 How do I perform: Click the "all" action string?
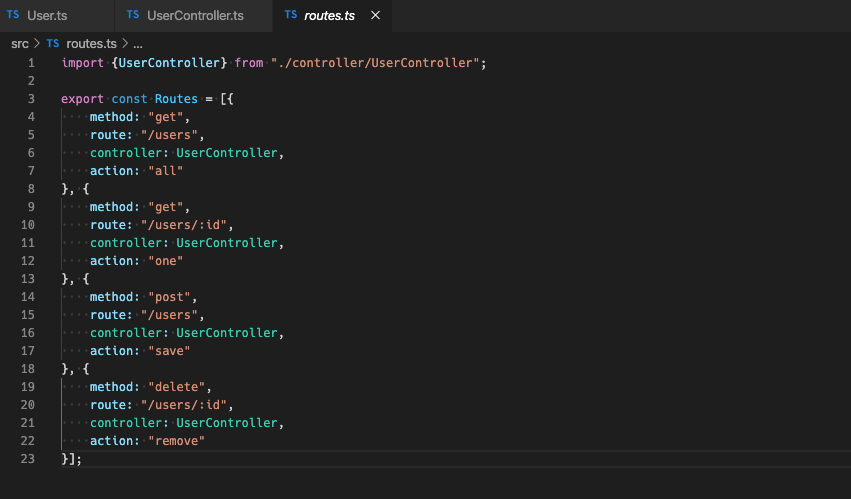(166, 170)
